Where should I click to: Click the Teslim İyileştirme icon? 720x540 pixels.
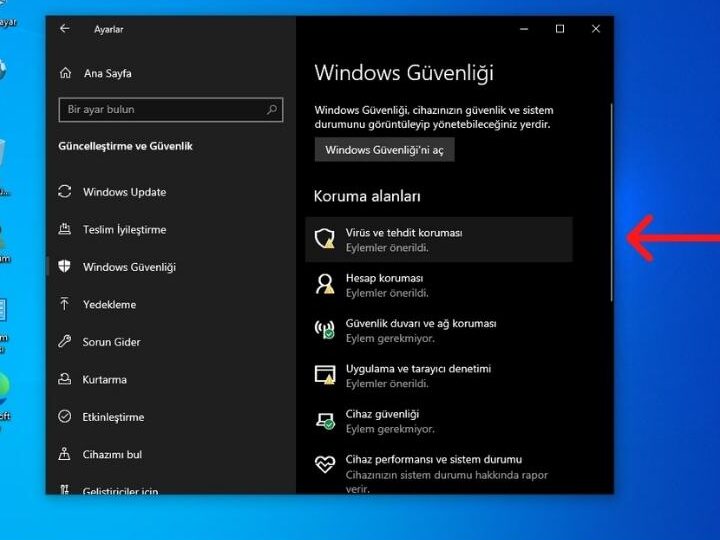pyautogui.click(x=65, y=229)
